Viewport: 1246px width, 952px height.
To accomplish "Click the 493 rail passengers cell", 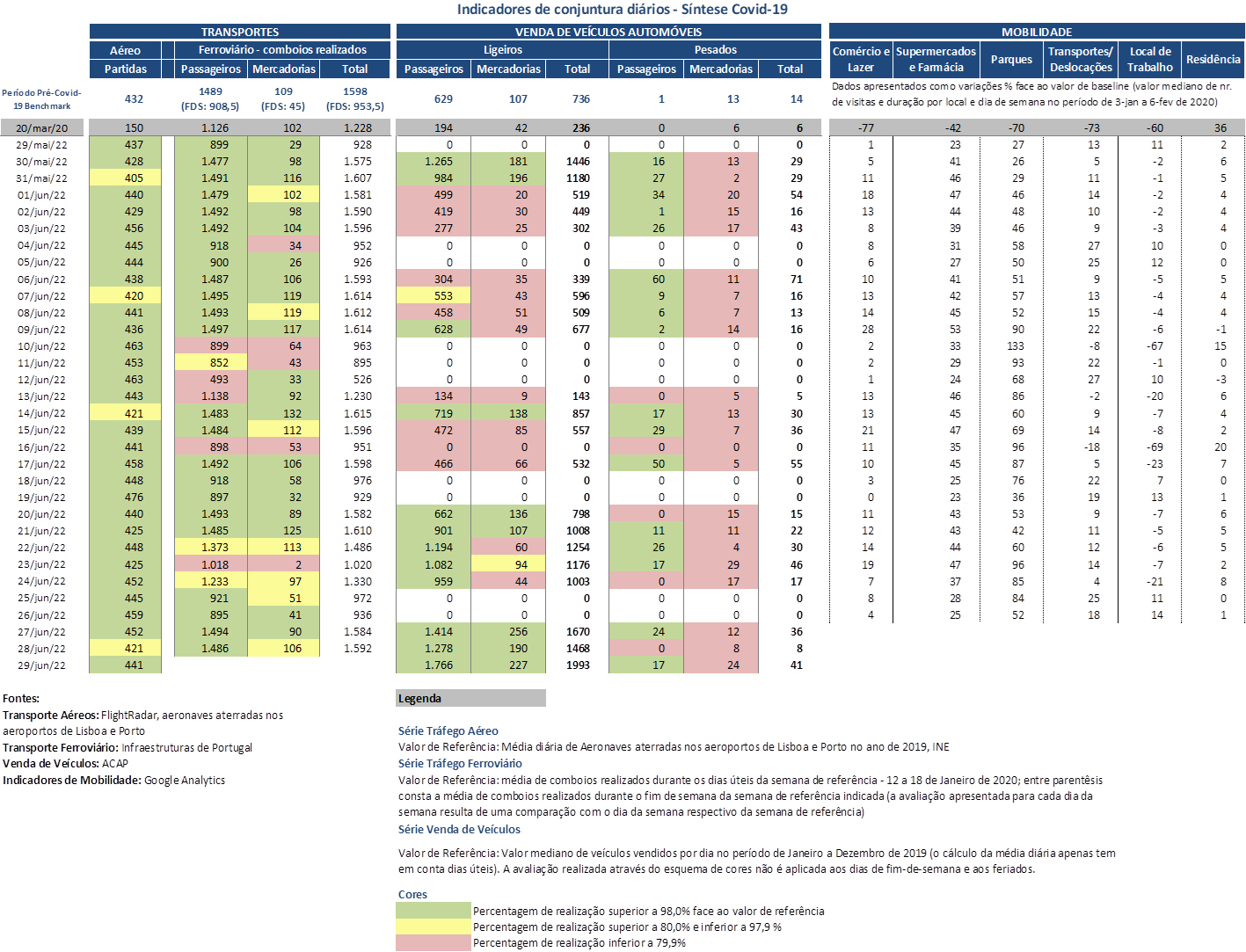I will click(211, 380).
